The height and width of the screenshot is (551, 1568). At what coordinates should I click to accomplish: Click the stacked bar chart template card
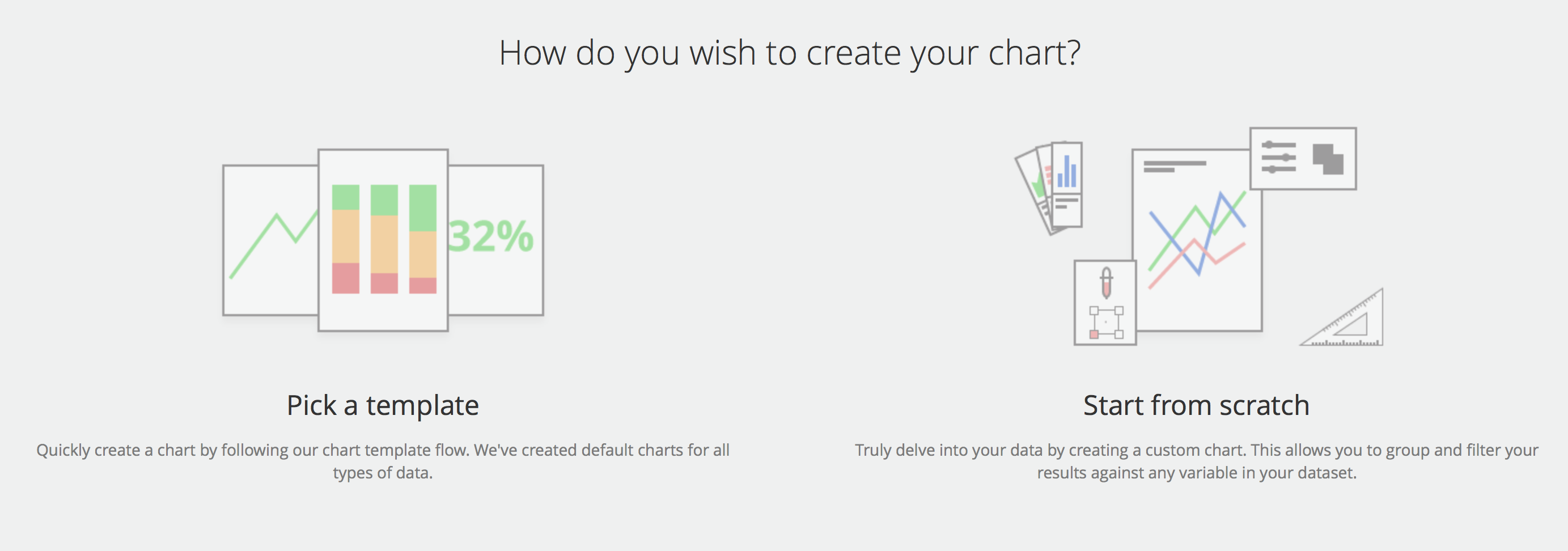[x=383, y=240]
